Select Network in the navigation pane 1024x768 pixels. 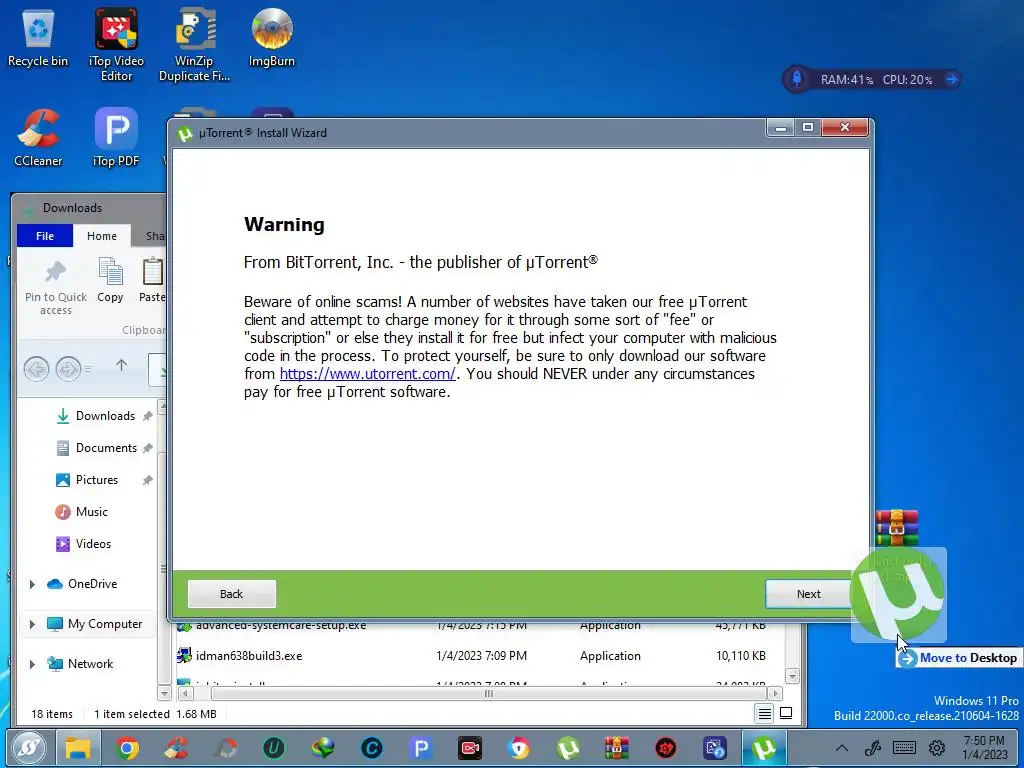pos(90,664)
